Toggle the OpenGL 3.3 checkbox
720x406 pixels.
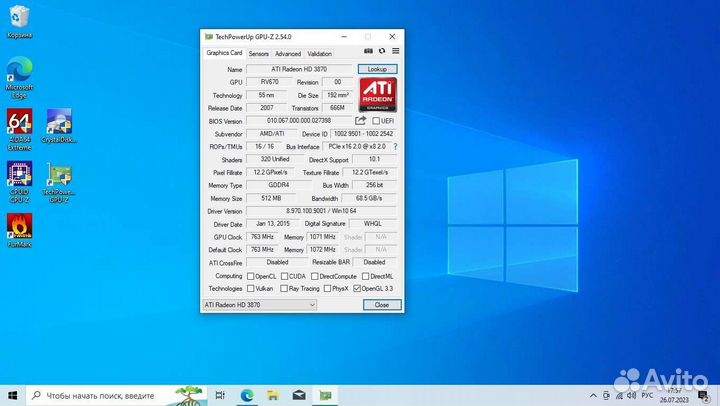357,288
